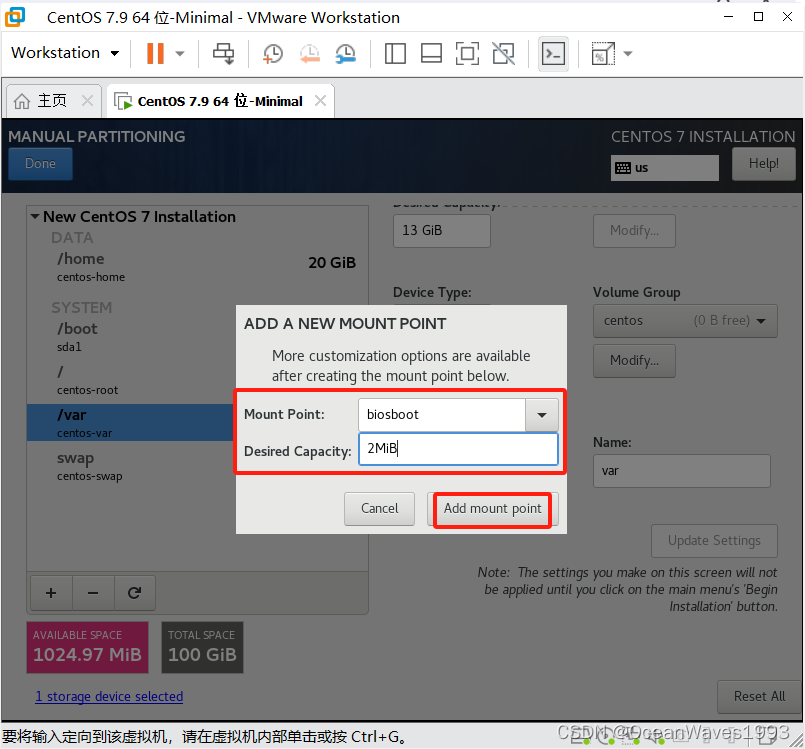Toggle the library sidebar view

click(395, 53)
